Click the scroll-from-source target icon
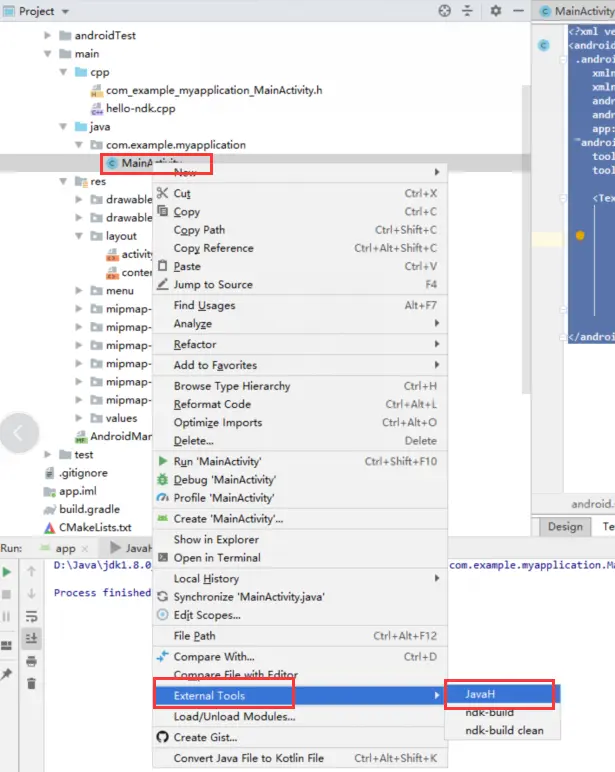The image size is (615, 772). point(444,11)
